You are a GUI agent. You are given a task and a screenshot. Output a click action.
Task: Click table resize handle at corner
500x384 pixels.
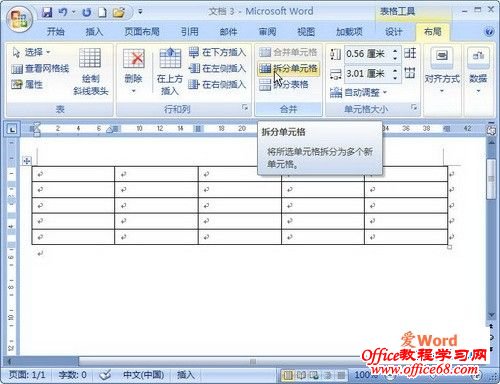click(x=449, y=247)
